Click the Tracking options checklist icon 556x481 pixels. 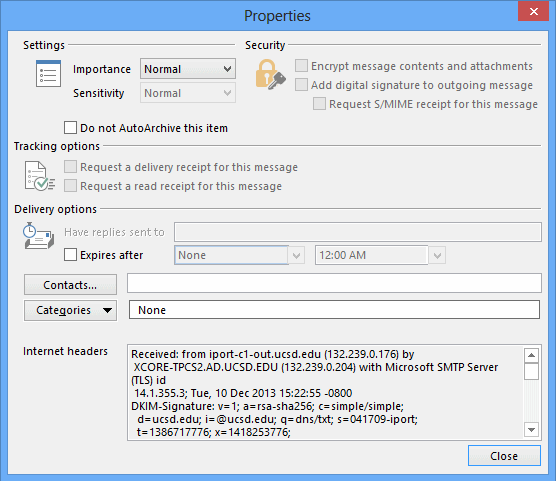click(x=39, y=176)
